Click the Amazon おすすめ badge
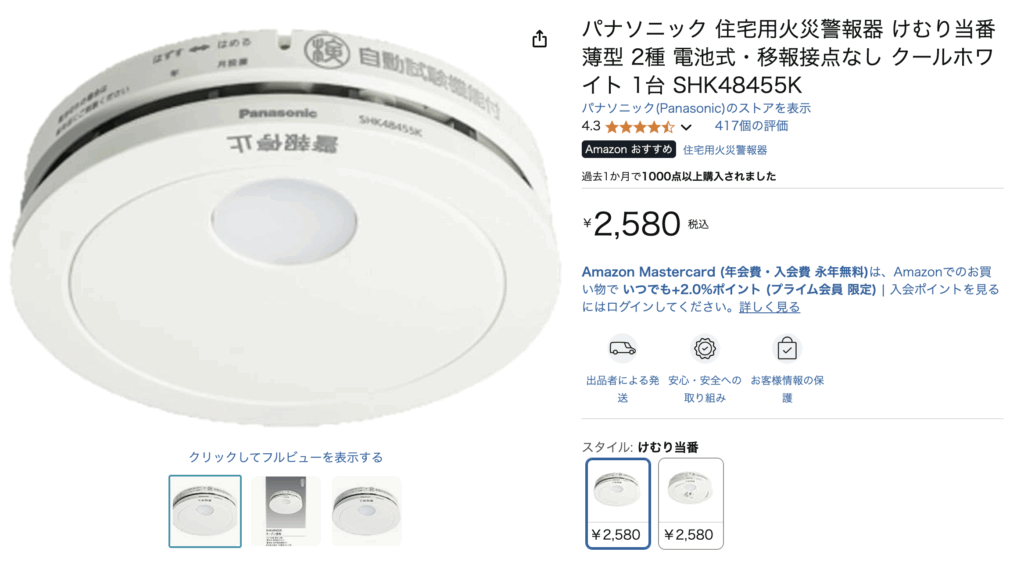 [628, 149]
